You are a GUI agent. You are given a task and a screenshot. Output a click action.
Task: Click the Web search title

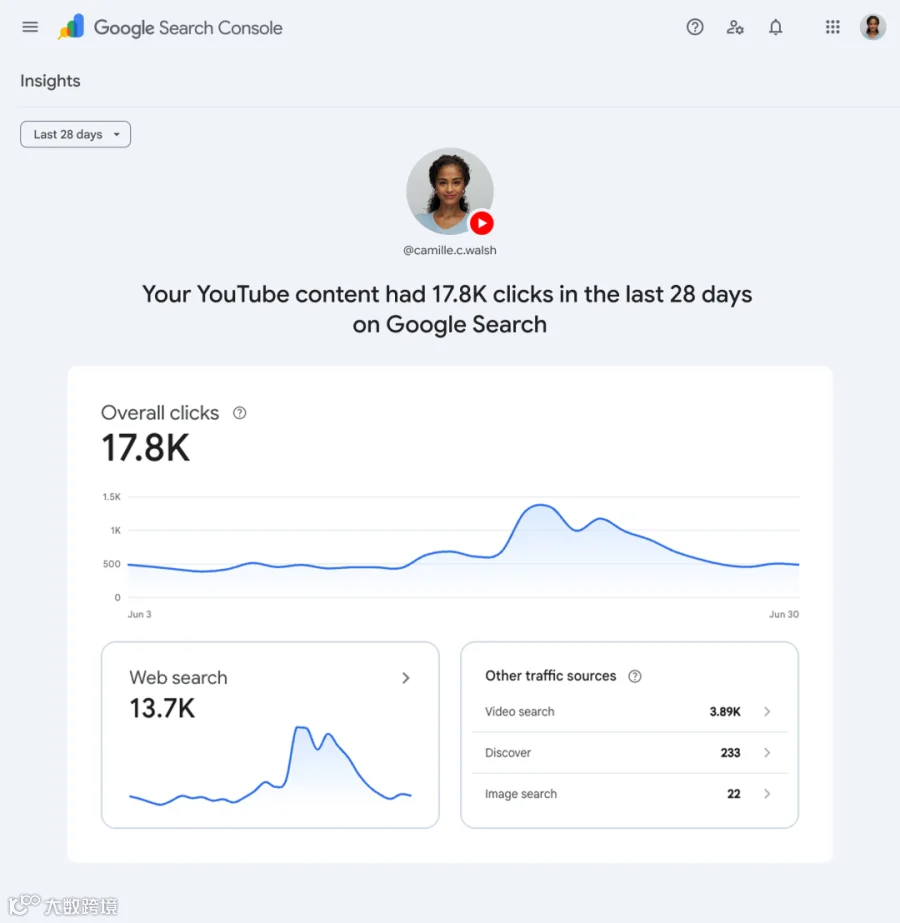[178, 678]
